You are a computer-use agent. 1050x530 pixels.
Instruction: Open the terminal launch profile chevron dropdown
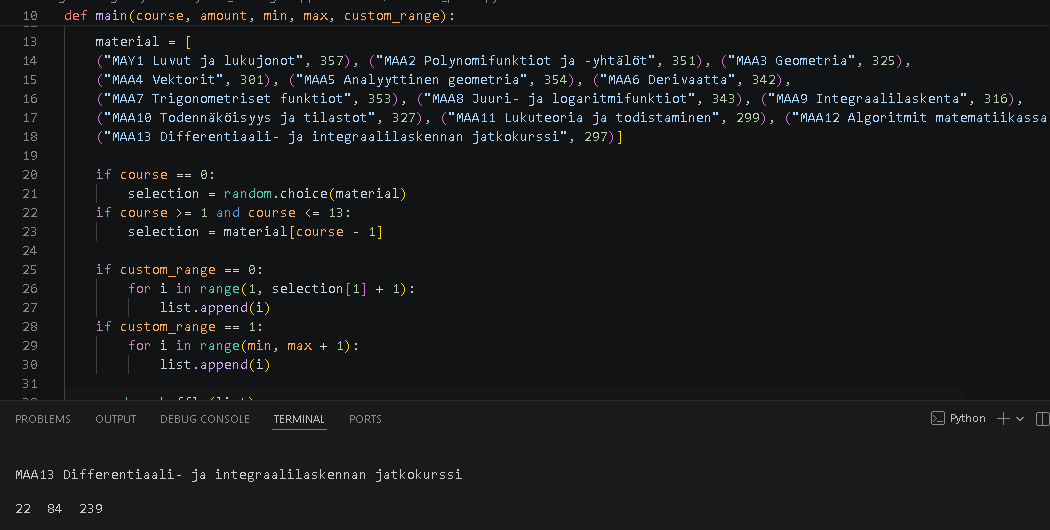click(1020, 419)
